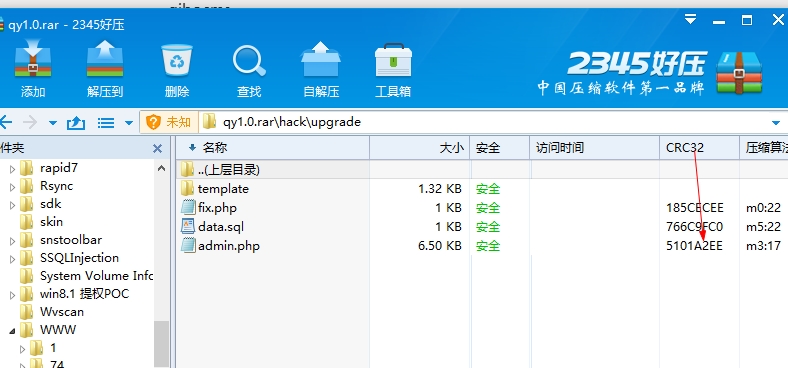The width and height of the screenshot is (788, 368).
Task: Sort by the CRC32 column header
Action: 700,148
